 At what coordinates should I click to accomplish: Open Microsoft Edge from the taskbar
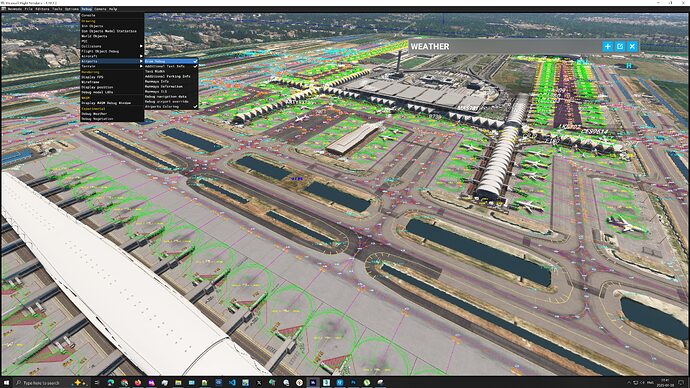coord(111,383)
